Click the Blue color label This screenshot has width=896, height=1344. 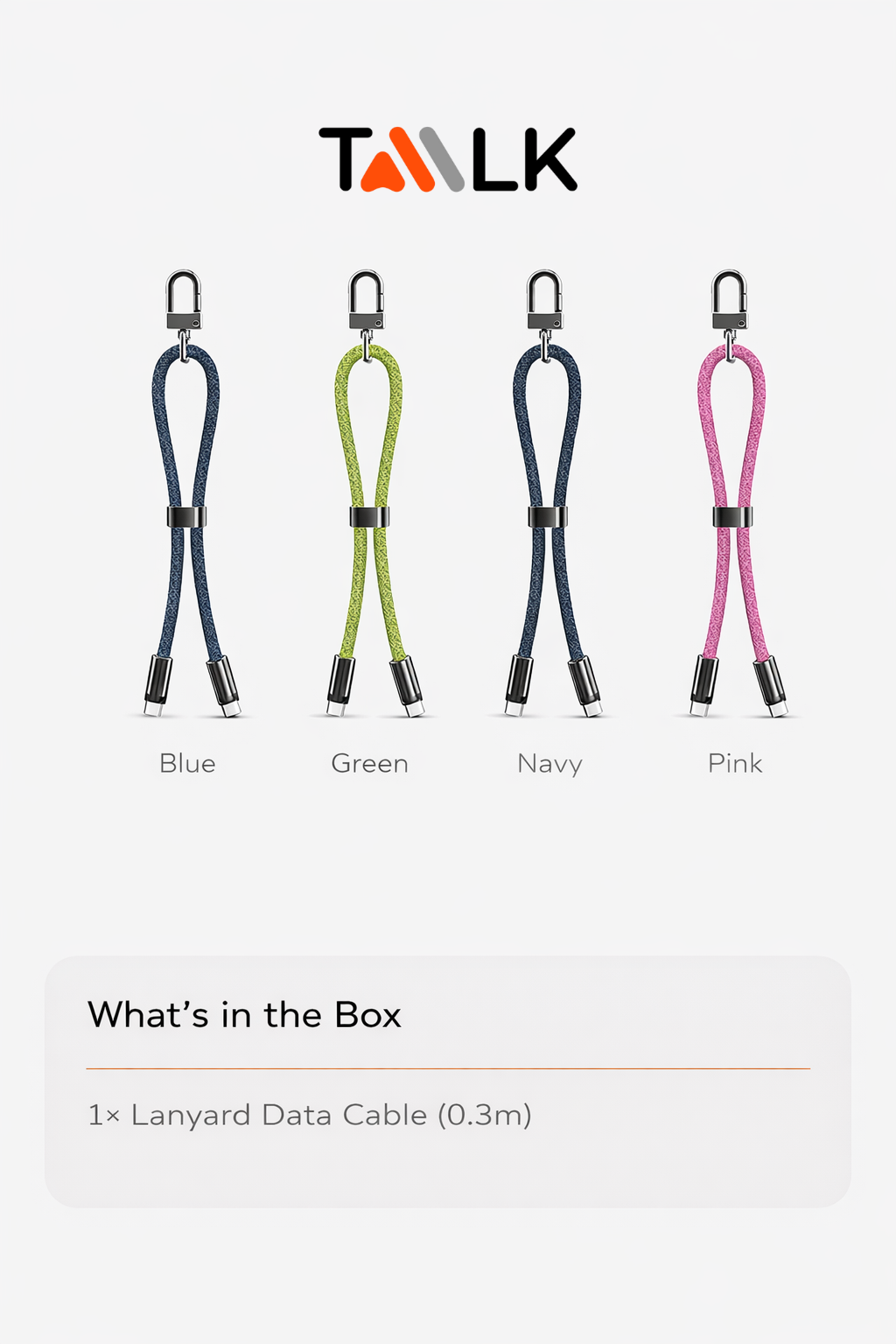(187, 763)
